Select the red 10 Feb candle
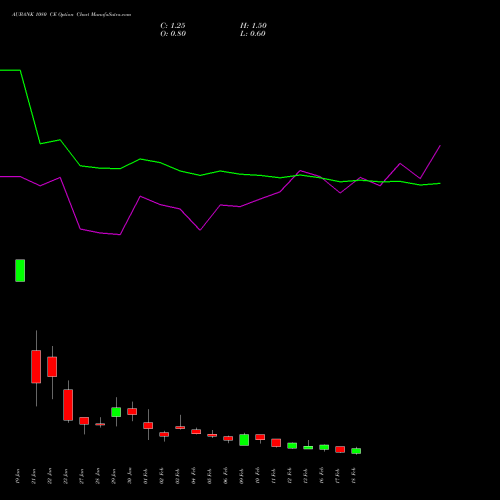The width and height of the screenshot is (500, 500). [x=260, y=437]
